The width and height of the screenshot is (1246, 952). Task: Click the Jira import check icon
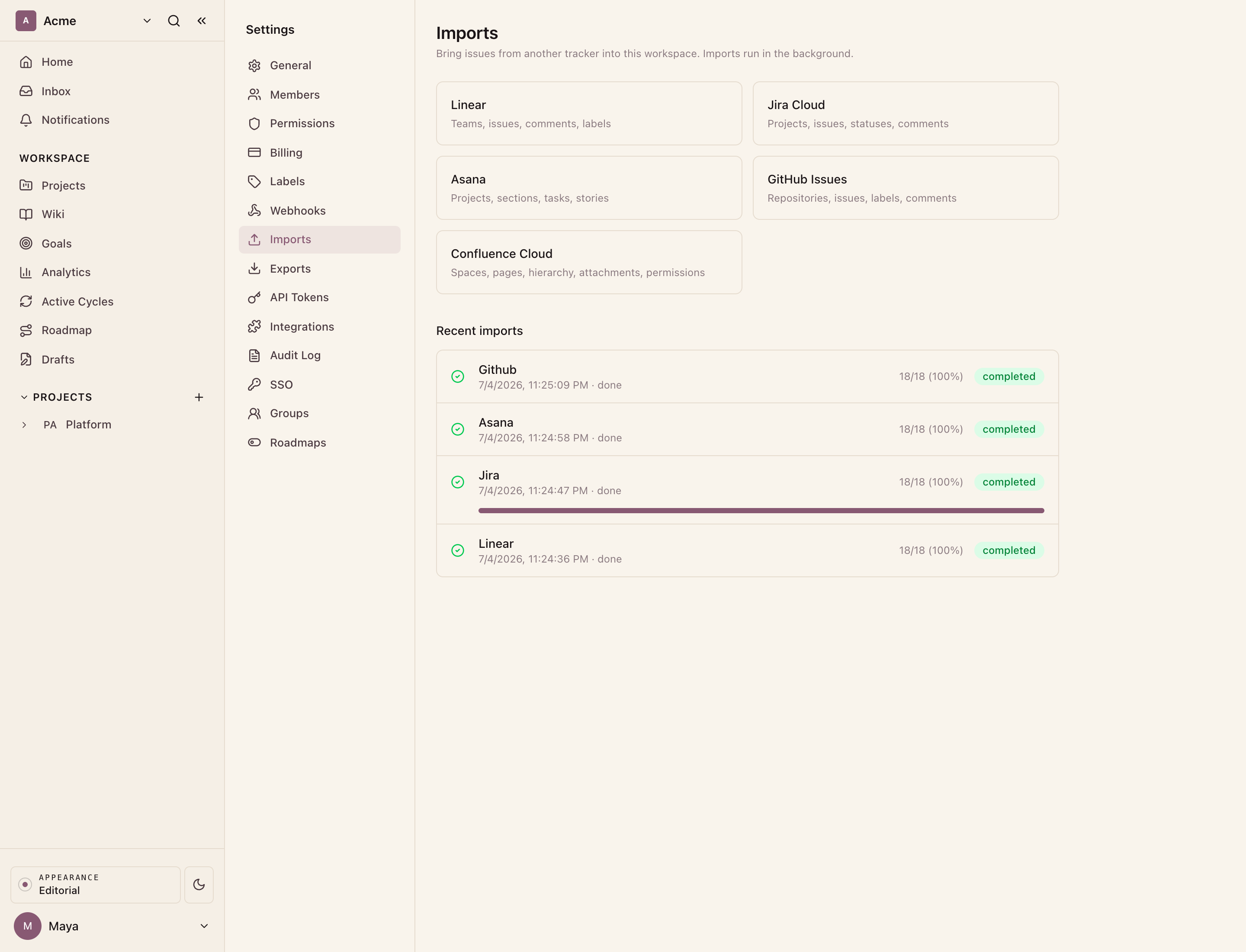458,482
